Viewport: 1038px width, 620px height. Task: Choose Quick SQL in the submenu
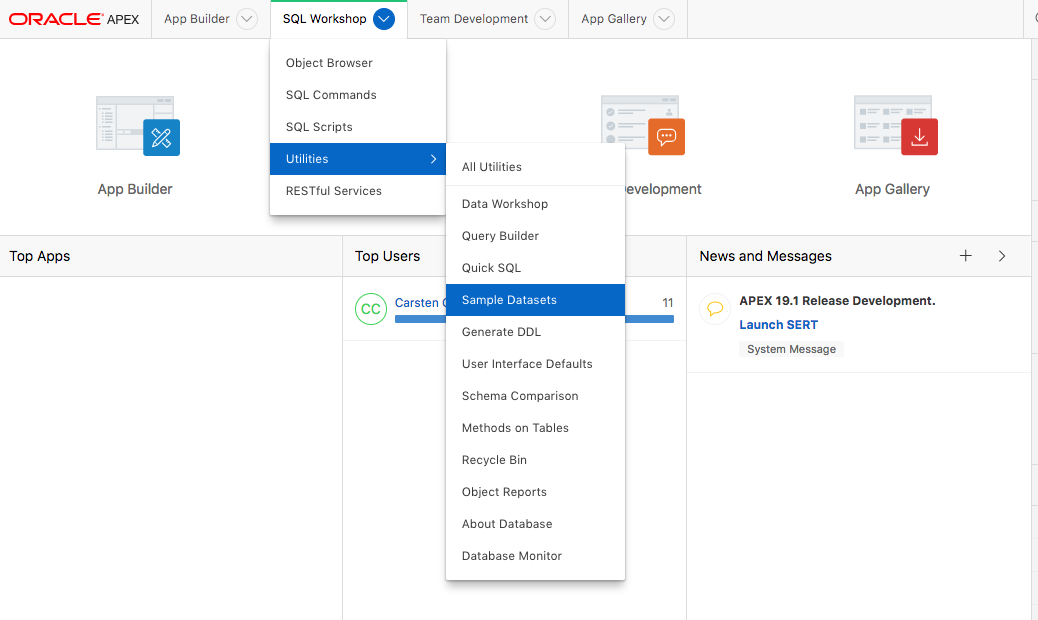pyautogui.click(x=491, y=268)
